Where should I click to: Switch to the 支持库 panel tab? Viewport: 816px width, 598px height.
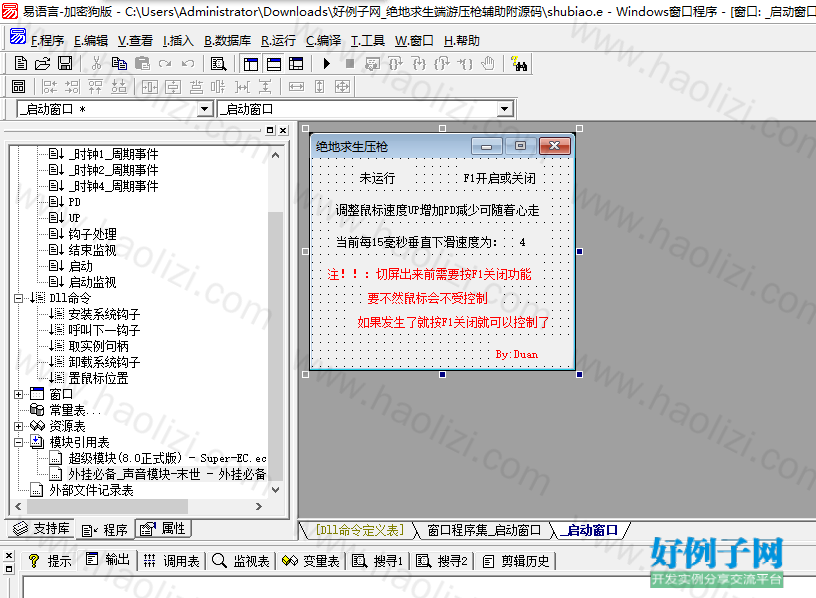click(x=41, y=529)
